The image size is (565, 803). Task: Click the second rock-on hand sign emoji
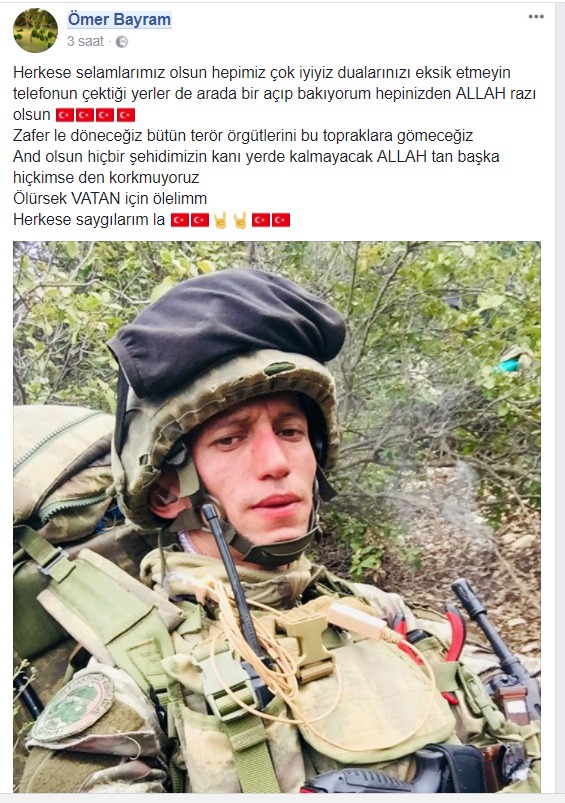(x=240, y=220)
